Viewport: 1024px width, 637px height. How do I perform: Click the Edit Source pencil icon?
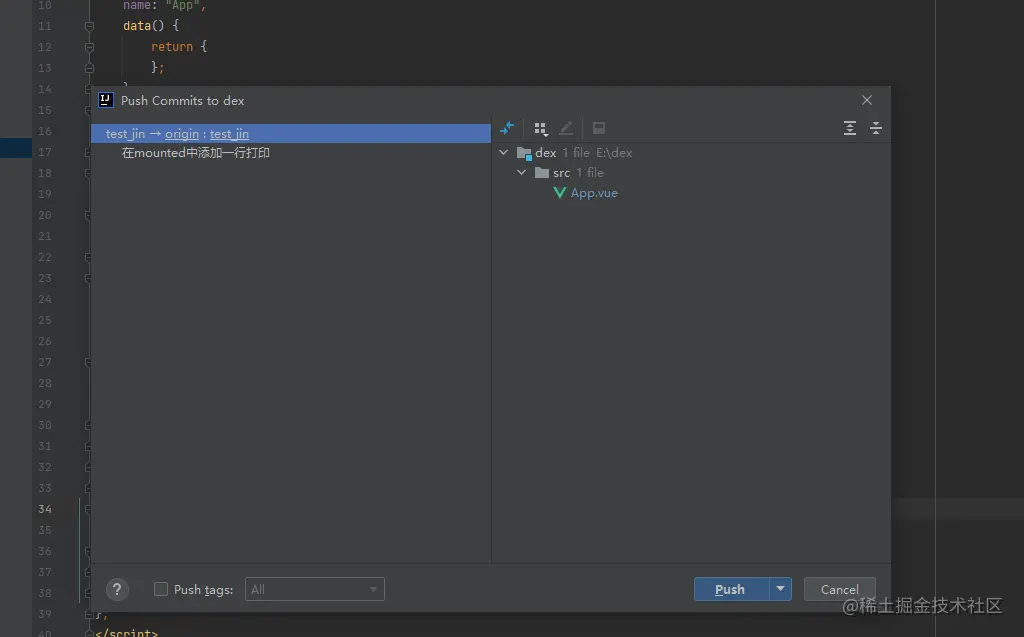(x=566, y=128)
